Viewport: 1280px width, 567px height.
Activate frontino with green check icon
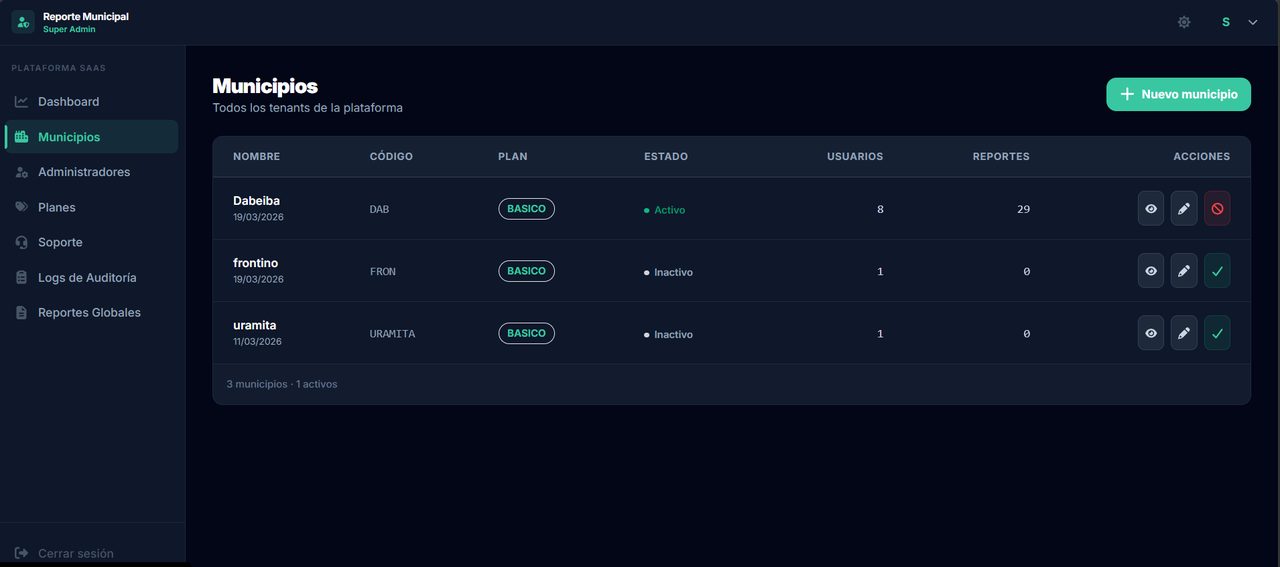coord(1217,271)
